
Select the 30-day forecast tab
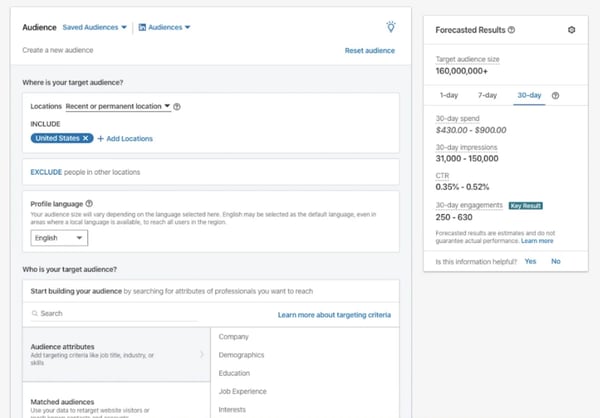(529, 95)
